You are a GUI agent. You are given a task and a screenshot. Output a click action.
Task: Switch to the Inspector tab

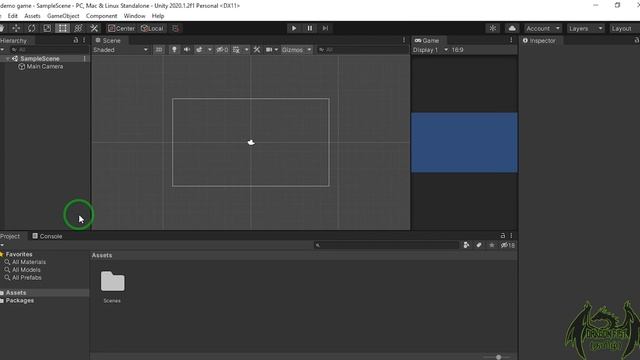pos(540,40)
